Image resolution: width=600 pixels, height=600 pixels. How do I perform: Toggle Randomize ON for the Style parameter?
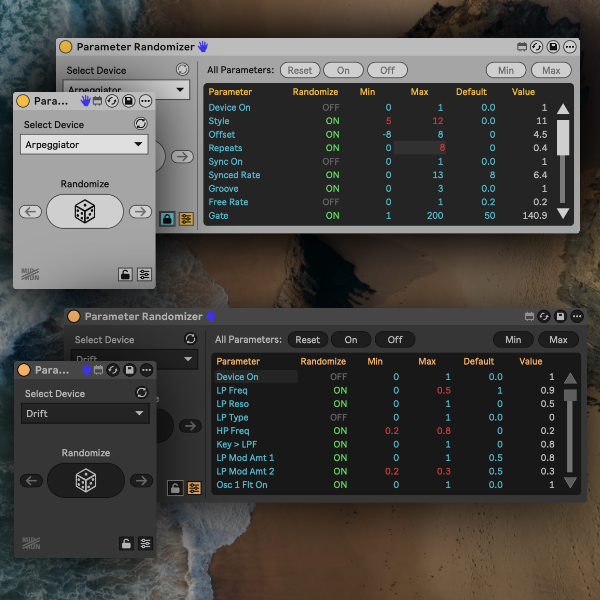[x=331, y=121]
